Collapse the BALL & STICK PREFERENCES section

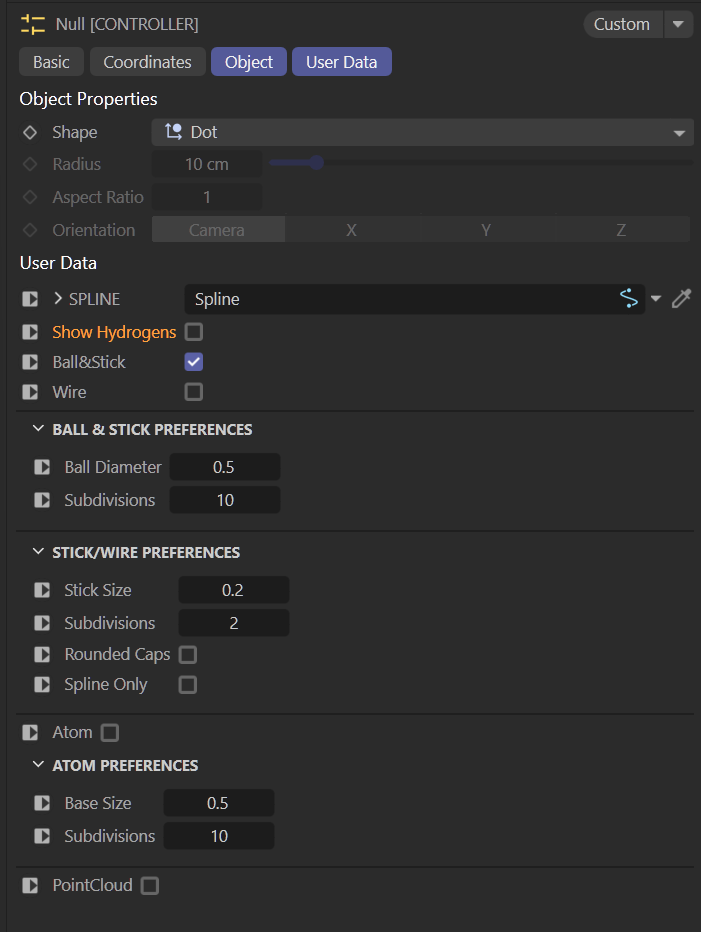click(39, 429)
